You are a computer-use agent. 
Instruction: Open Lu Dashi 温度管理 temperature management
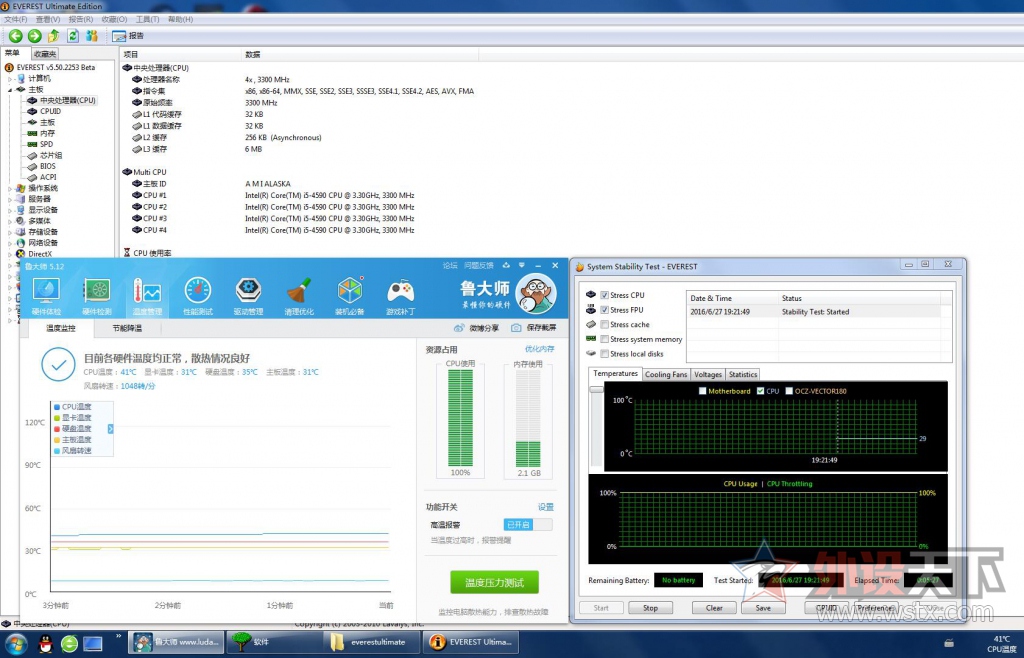pos(147,296)
